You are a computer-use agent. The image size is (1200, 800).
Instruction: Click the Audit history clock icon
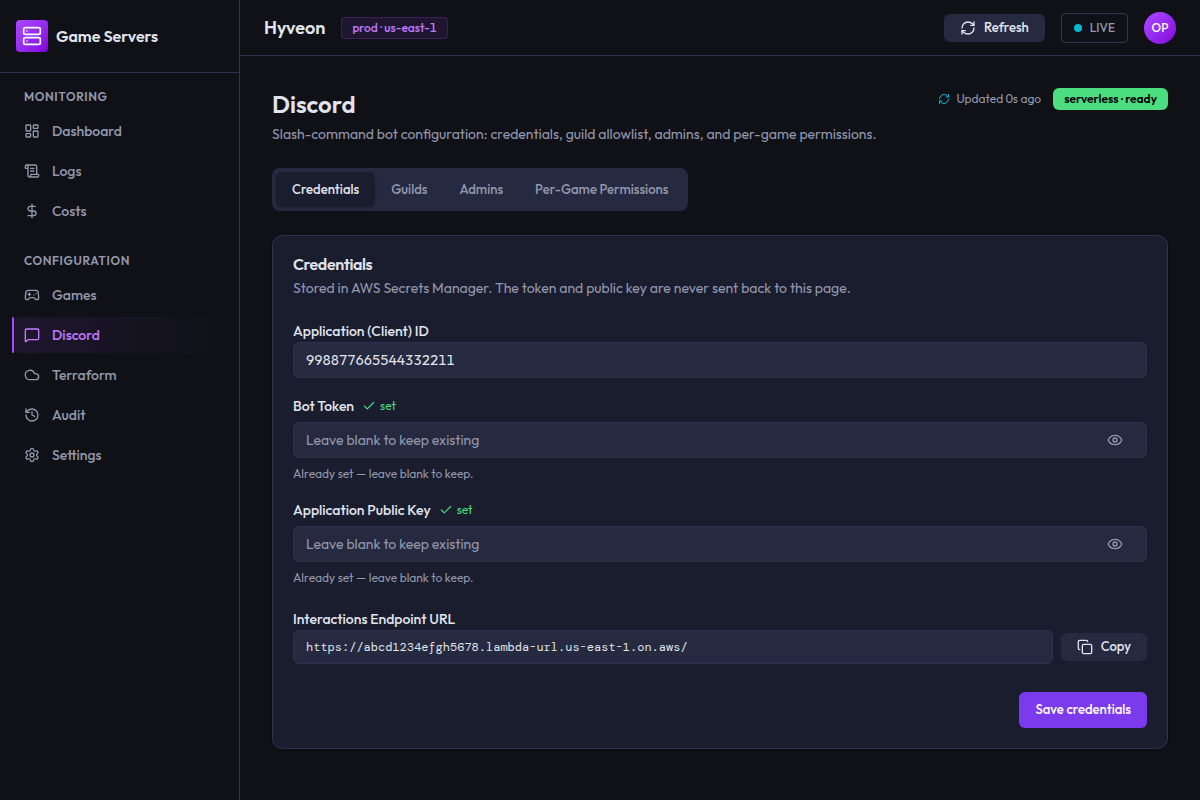(32, 415)
